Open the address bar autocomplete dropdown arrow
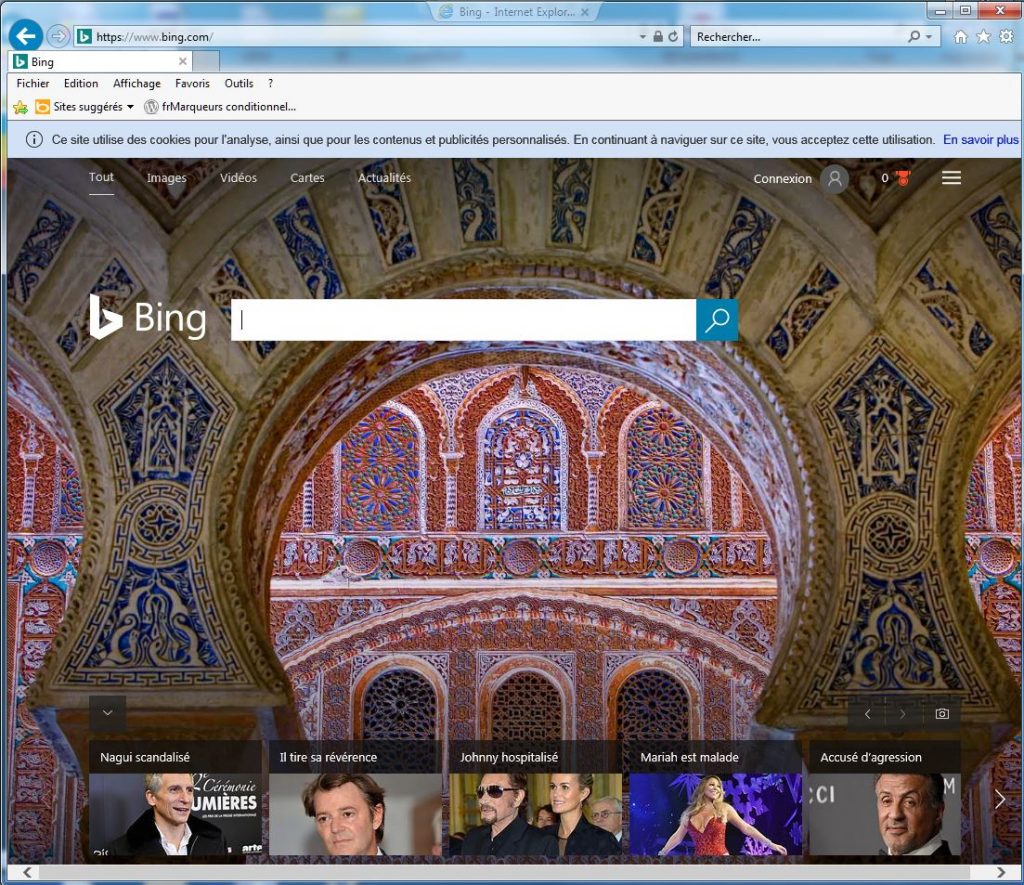 (643, 37)
